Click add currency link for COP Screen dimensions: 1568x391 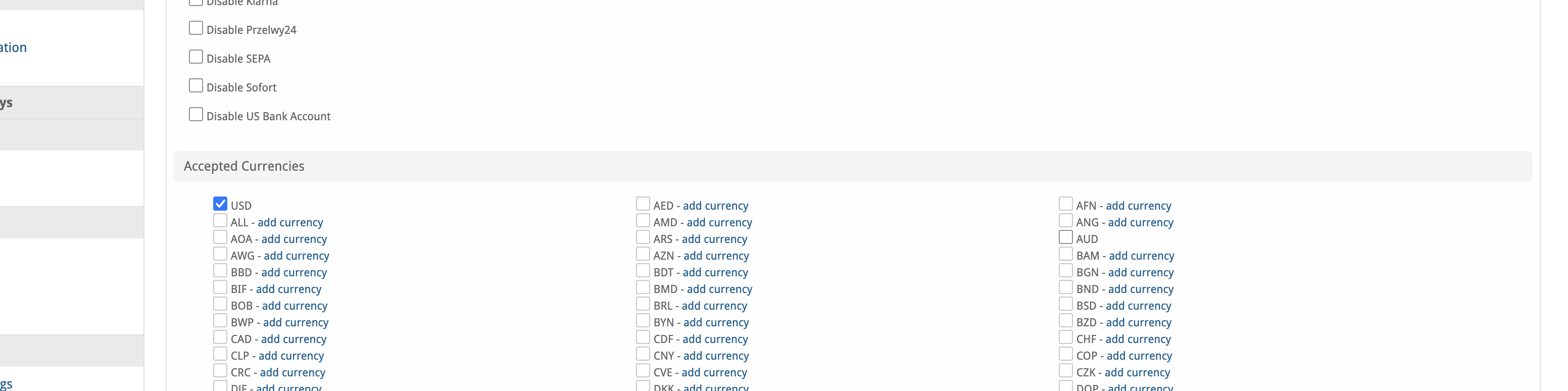(1139, 356)
